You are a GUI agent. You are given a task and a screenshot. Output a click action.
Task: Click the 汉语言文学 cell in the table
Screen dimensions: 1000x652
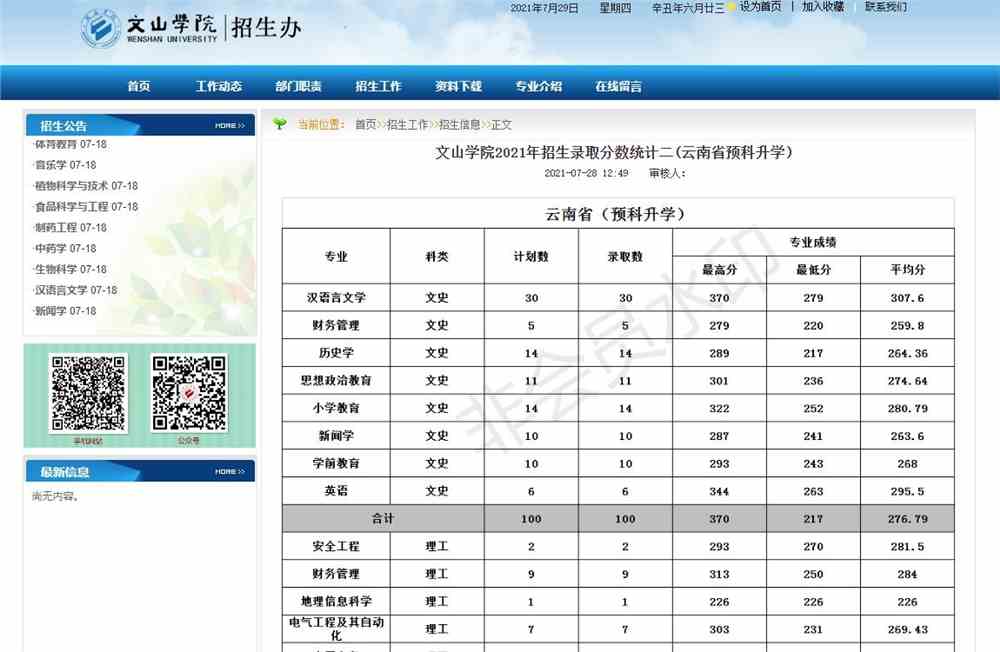[x=336, y=298]
